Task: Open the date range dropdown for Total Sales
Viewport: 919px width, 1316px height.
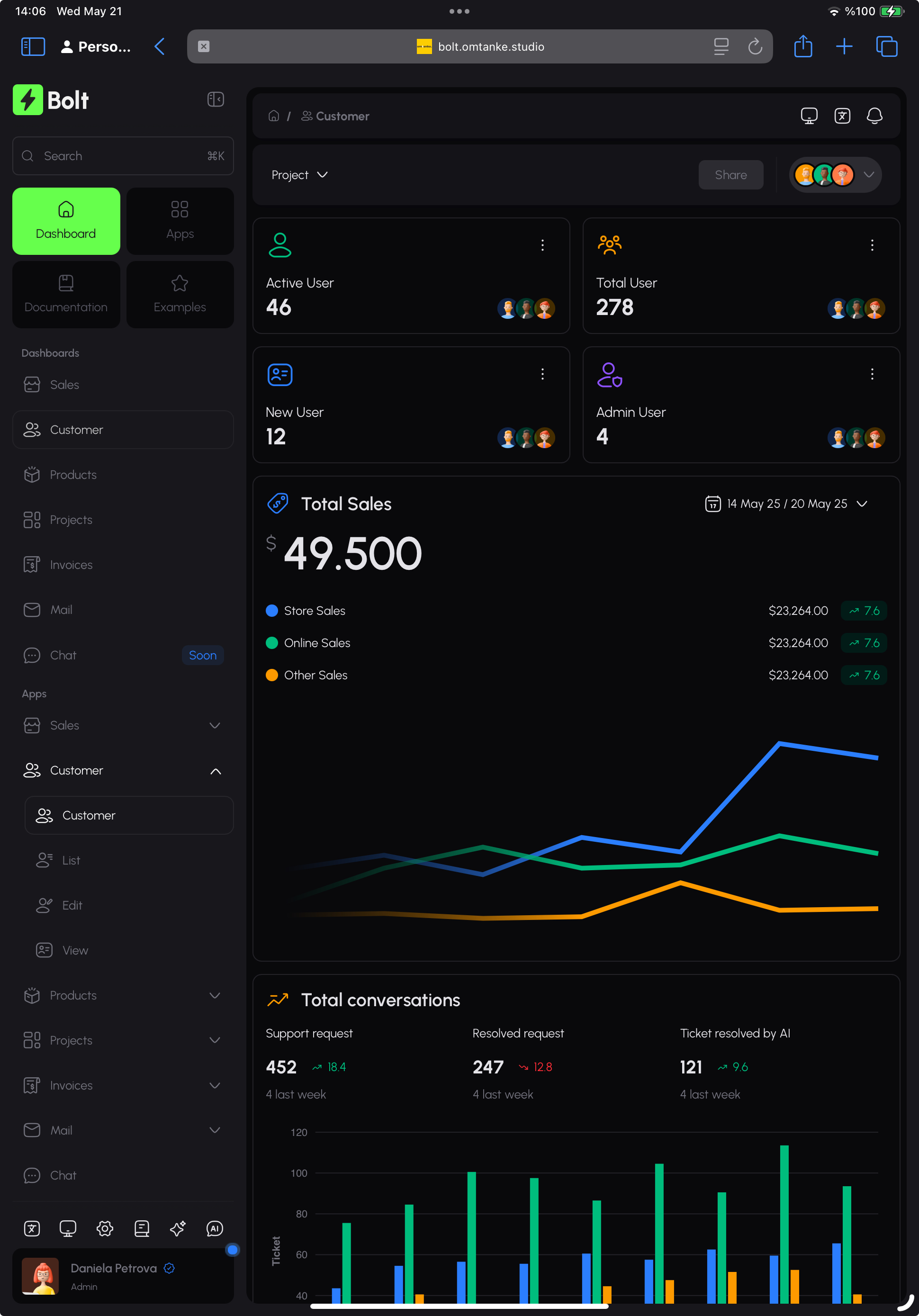Action: tap(786, 504)
